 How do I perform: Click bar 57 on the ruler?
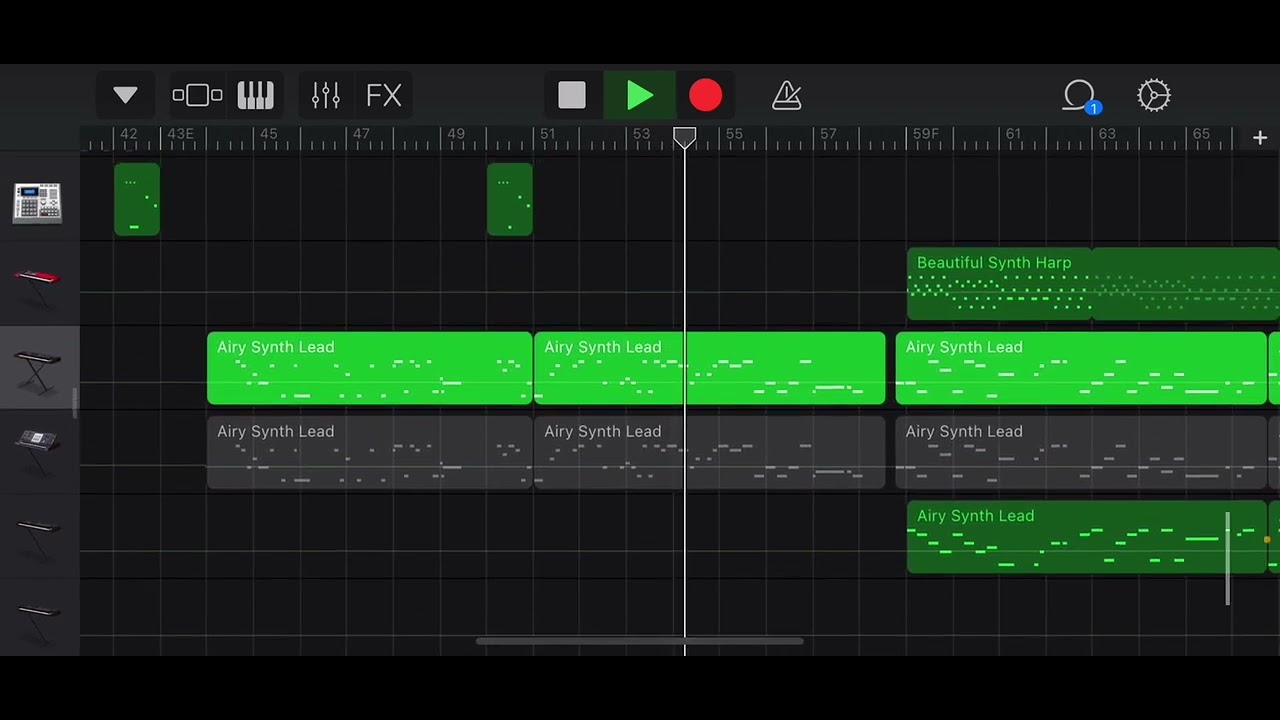point(828,134)
